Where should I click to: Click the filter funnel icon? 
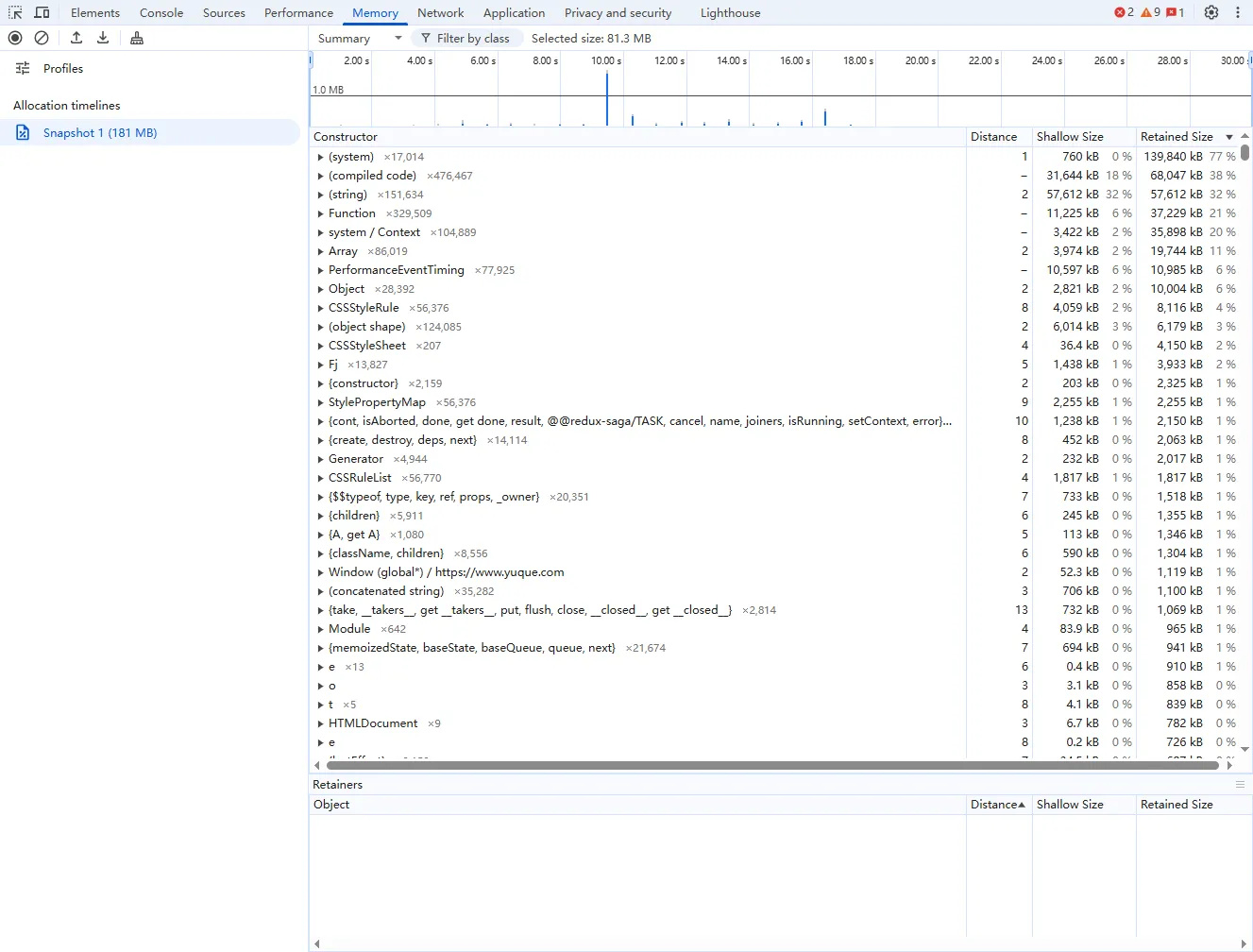pyautogui.click(x=426, y=38)
